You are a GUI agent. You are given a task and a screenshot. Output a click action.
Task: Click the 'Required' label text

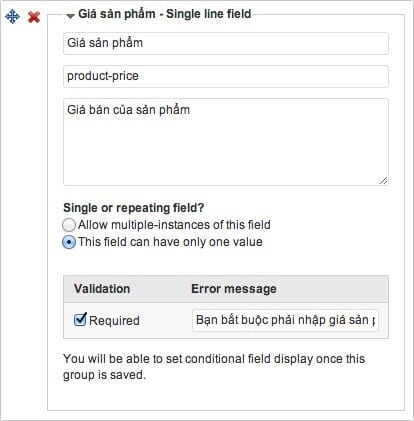pos(114,321)
